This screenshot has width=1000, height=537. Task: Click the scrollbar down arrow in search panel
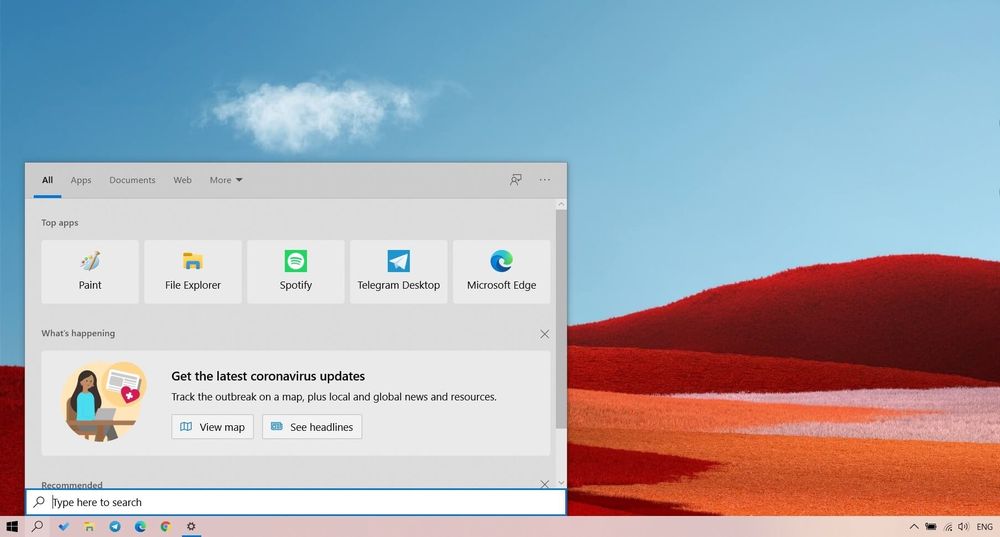tap(561, 483)
